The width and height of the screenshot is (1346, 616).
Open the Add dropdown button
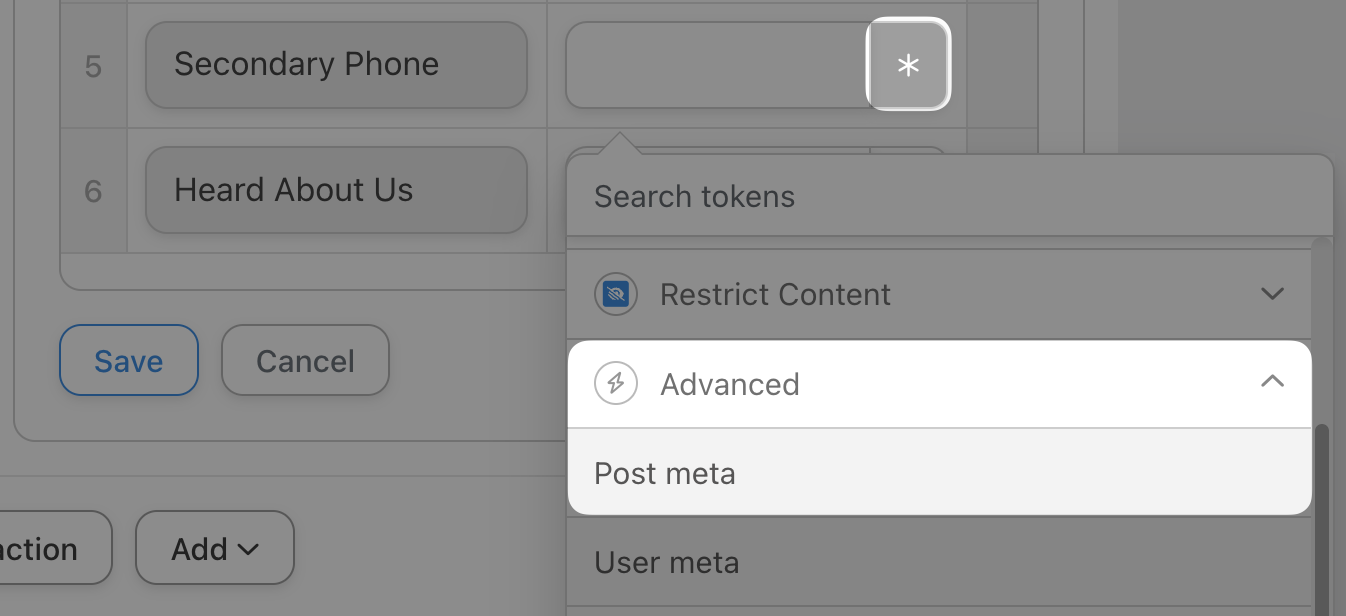[215, 548]
